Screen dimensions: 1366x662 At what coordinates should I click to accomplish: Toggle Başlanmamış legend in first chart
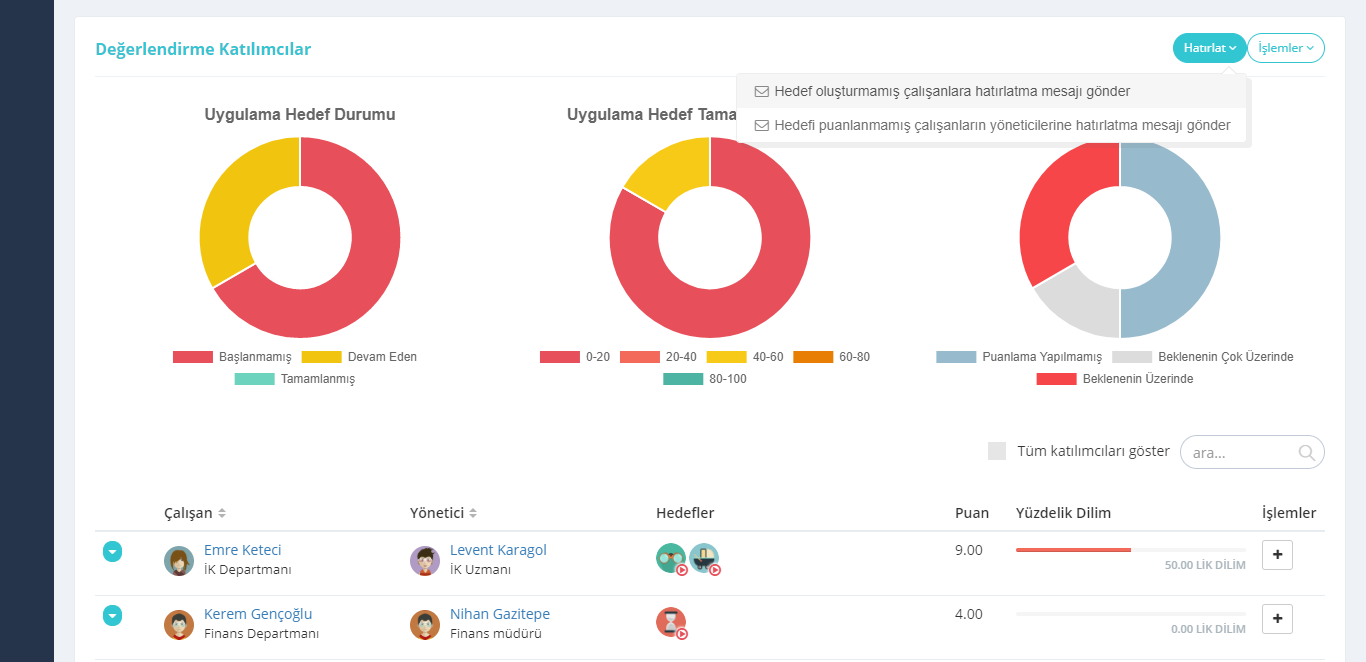[x=232, y=357]
